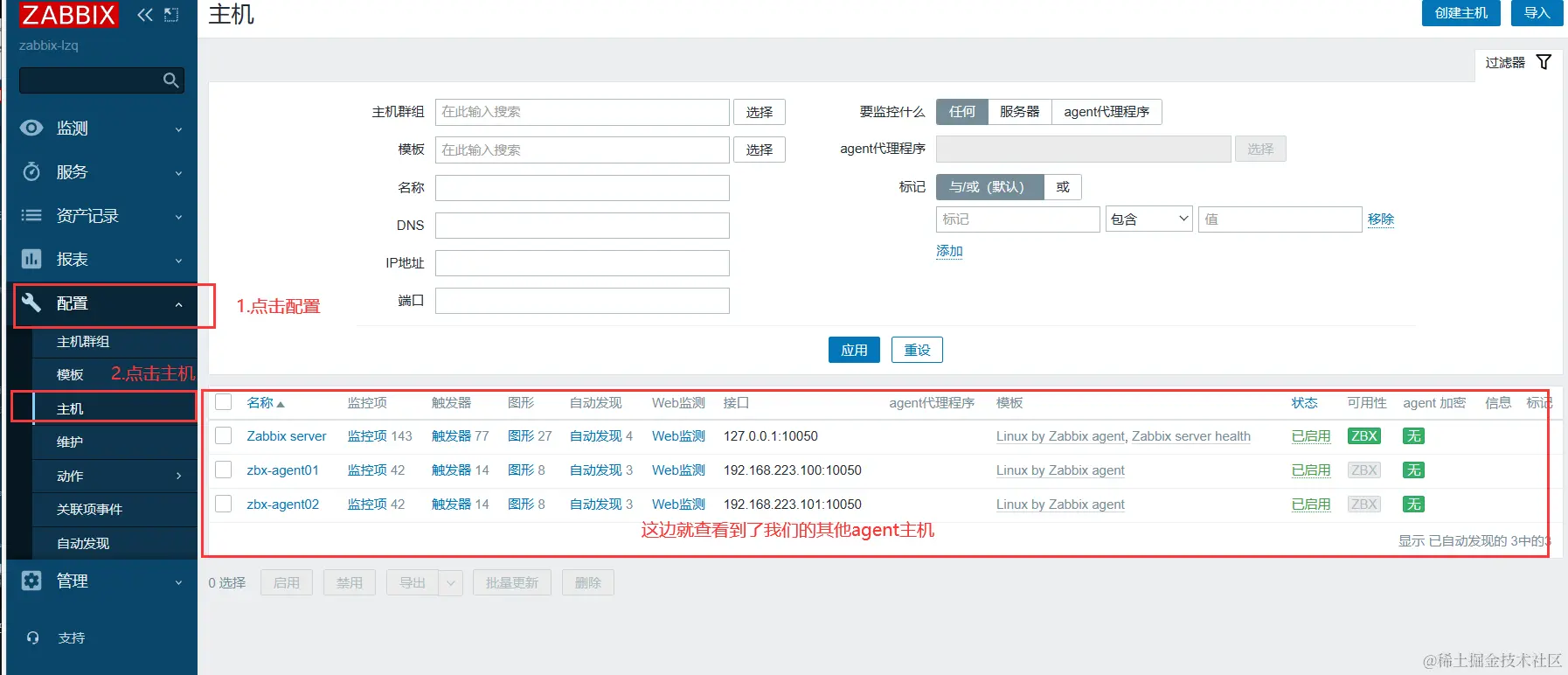1568x675 pixels.
Task: Click the 监测 eye icon
Action: [x=31, y=128]
